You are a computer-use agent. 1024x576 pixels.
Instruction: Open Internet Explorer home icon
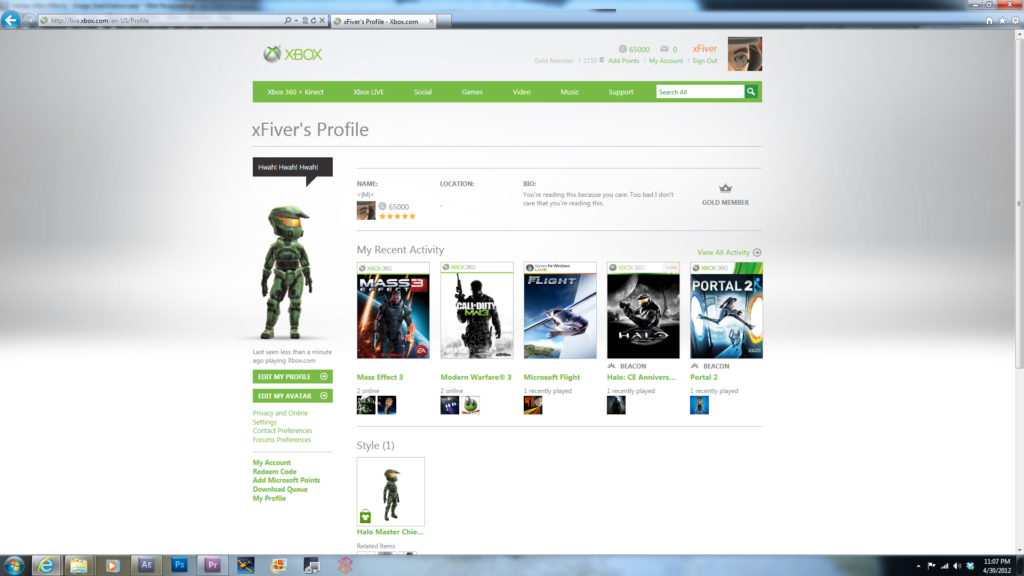point(989,20)
